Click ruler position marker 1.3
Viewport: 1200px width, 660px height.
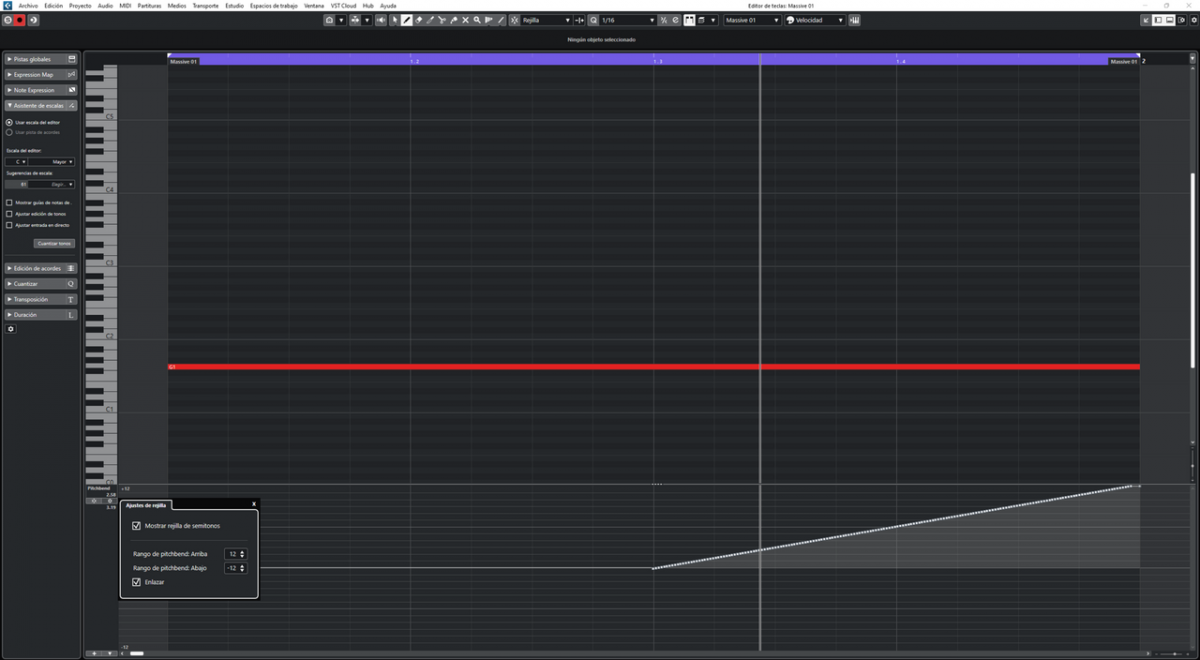(657, 61)
